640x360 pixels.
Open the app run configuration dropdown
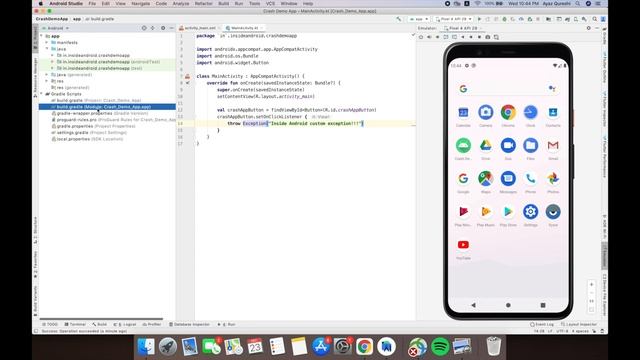(x=419, y=19)
